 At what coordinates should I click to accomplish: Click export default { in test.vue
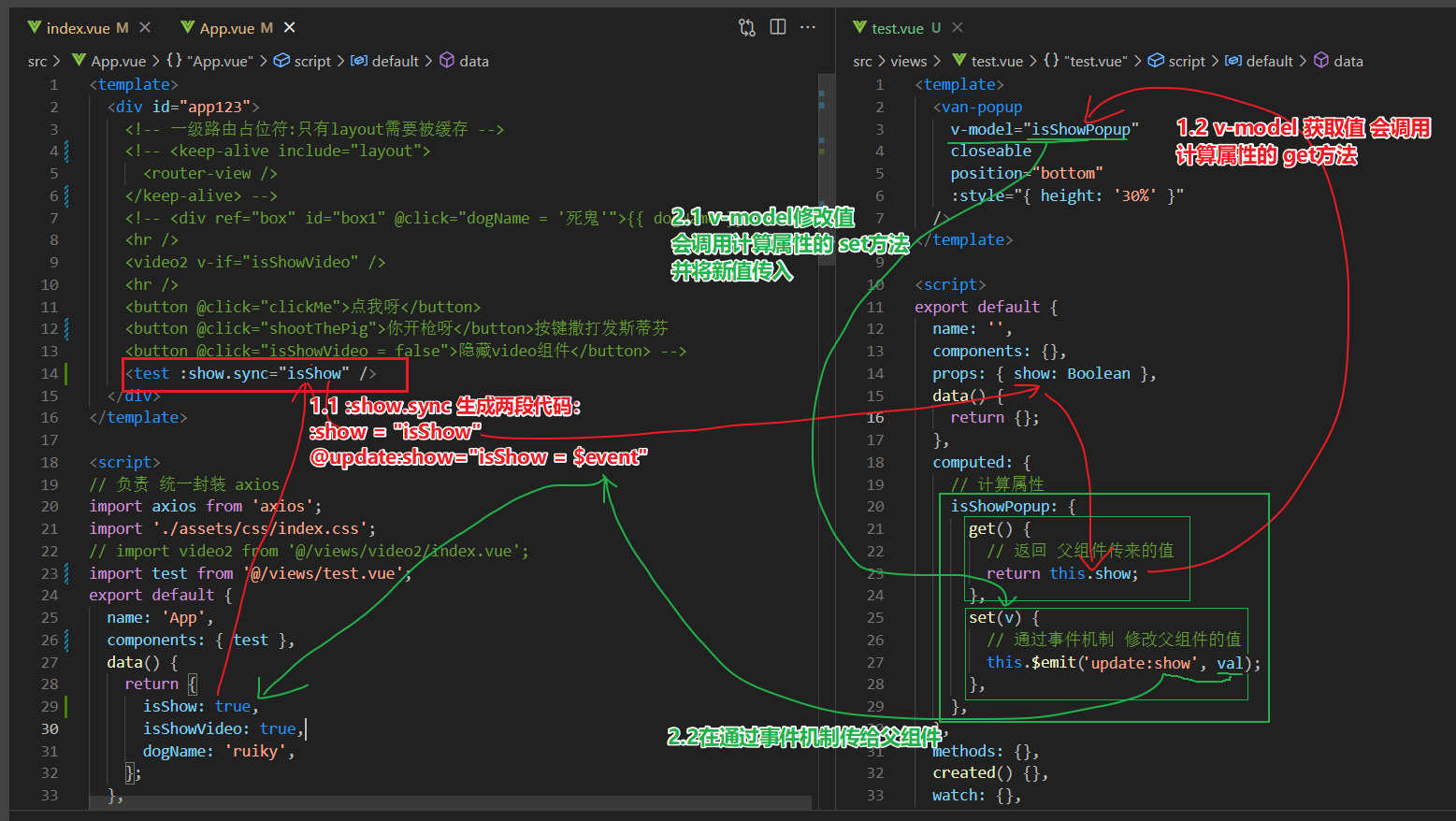point(987,307)
